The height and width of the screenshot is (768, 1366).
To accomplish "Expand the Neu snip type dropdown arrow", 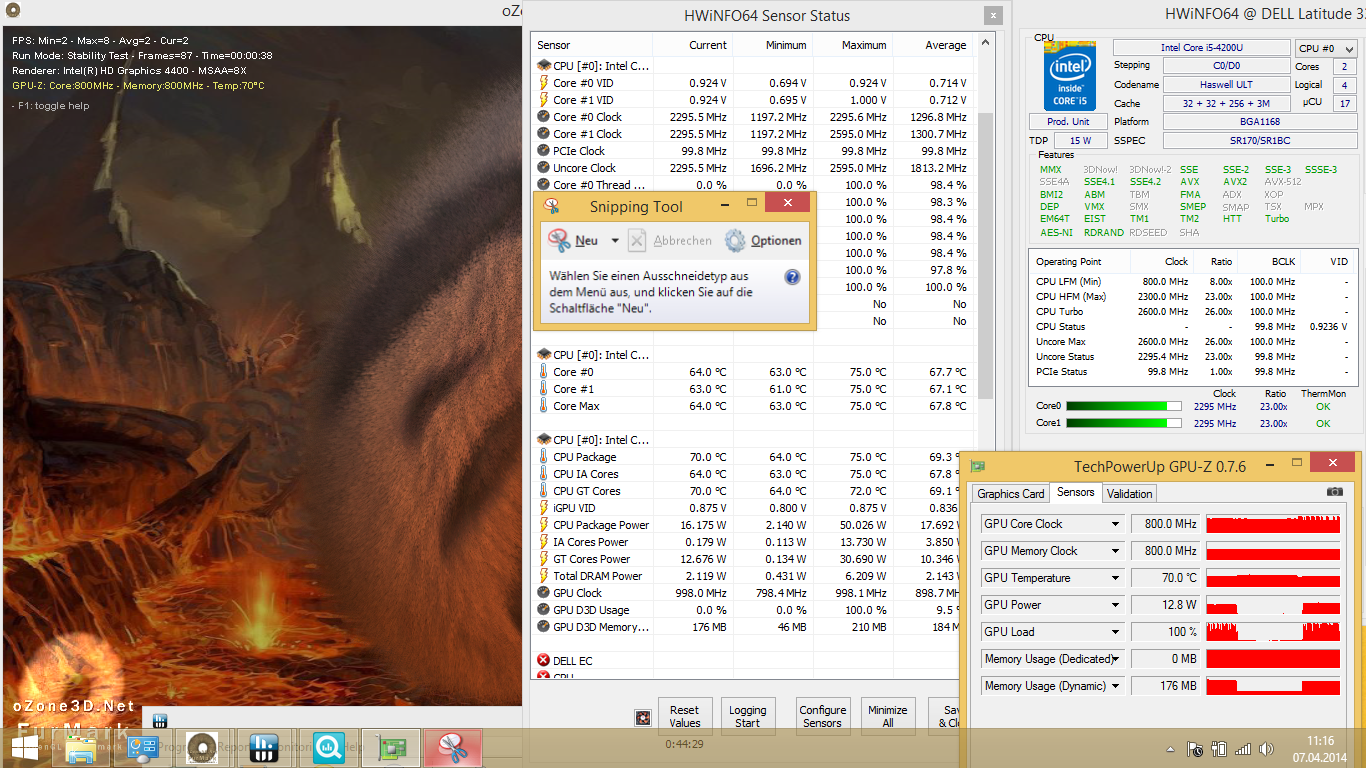I will [x=614, y=241].
